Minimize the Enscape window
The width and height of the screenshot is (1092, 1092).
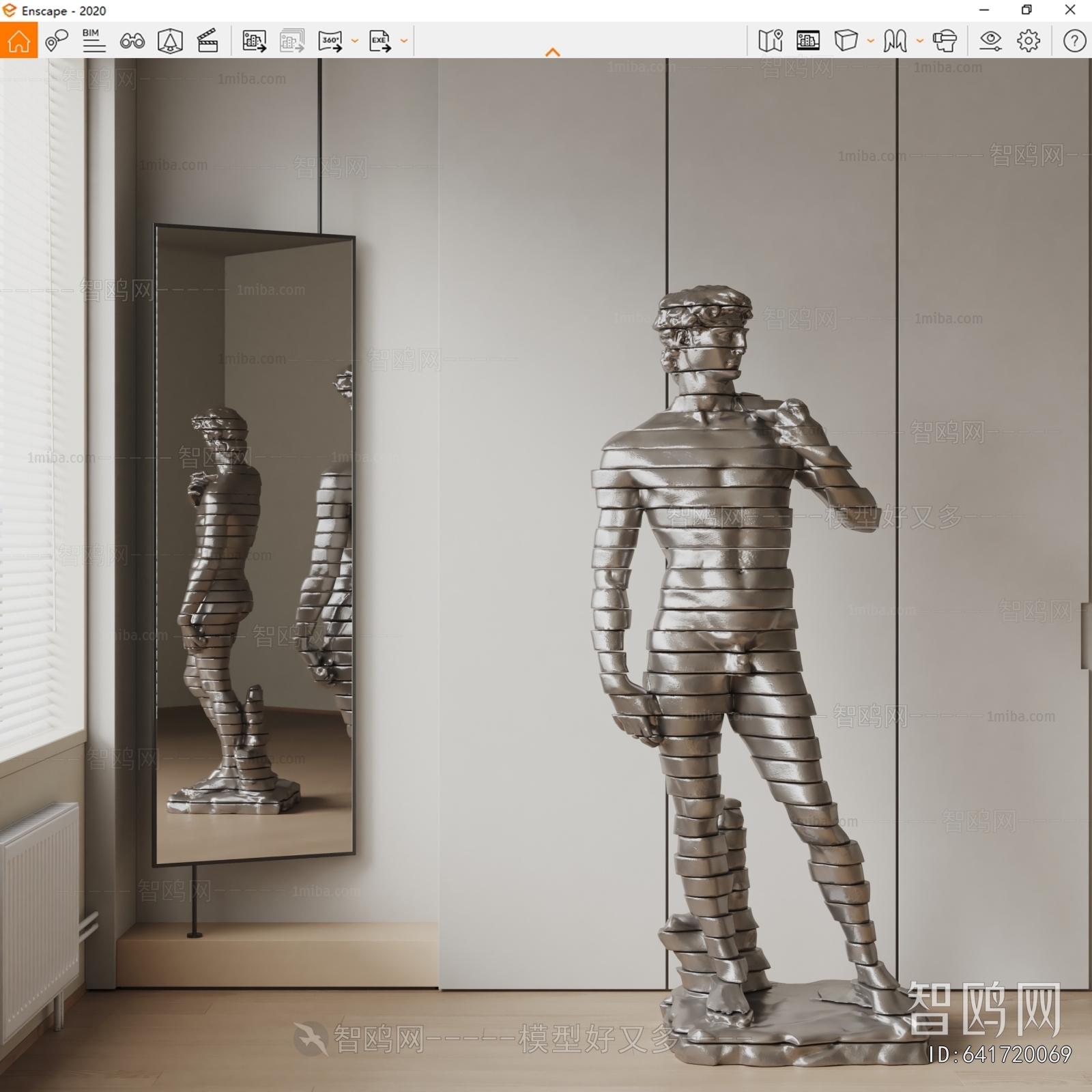tap(983, 10)
